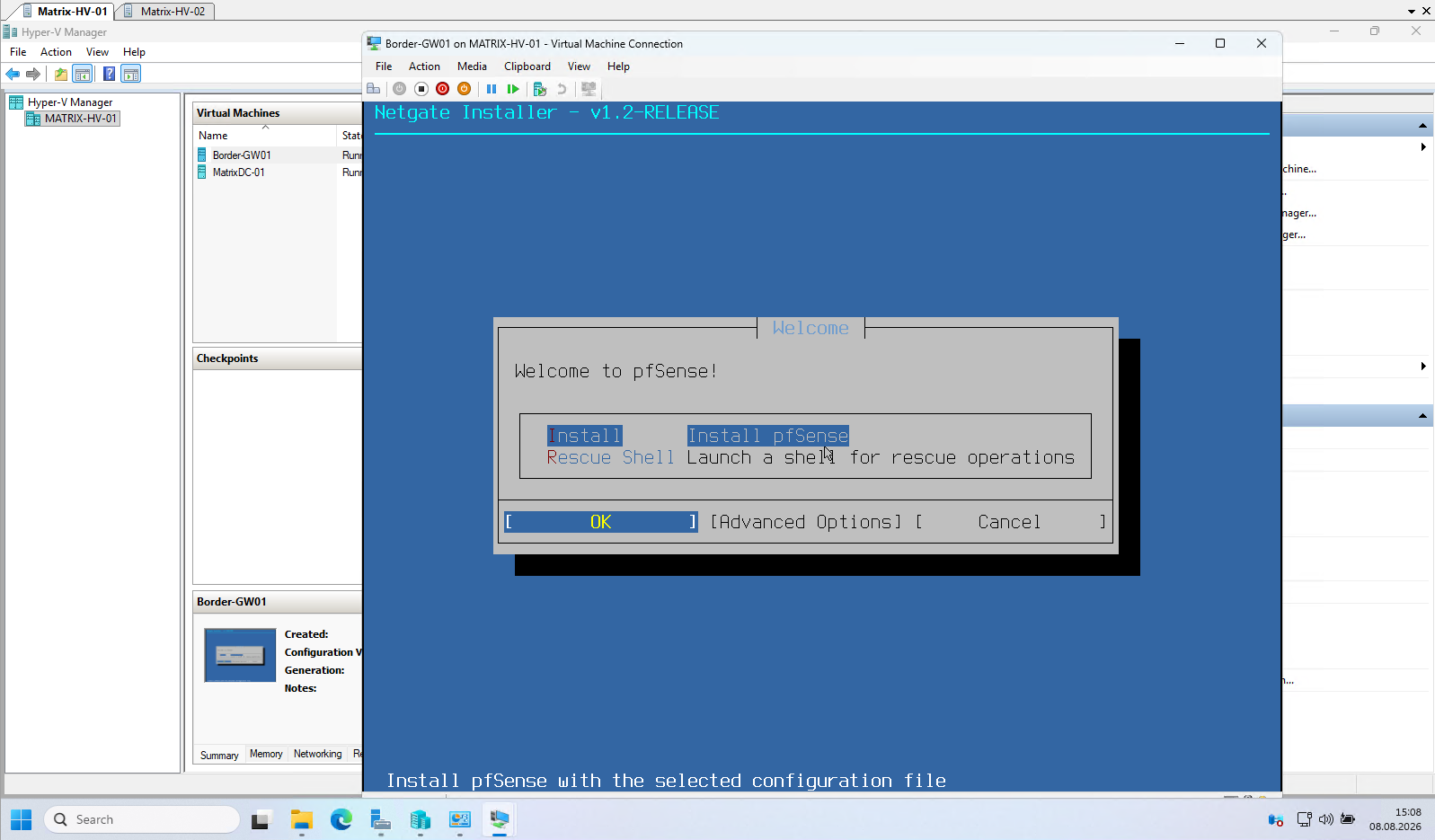Open Hyper-V Manager Help icon
Screen dimensions: 1435x840
(x=109, y=74)
